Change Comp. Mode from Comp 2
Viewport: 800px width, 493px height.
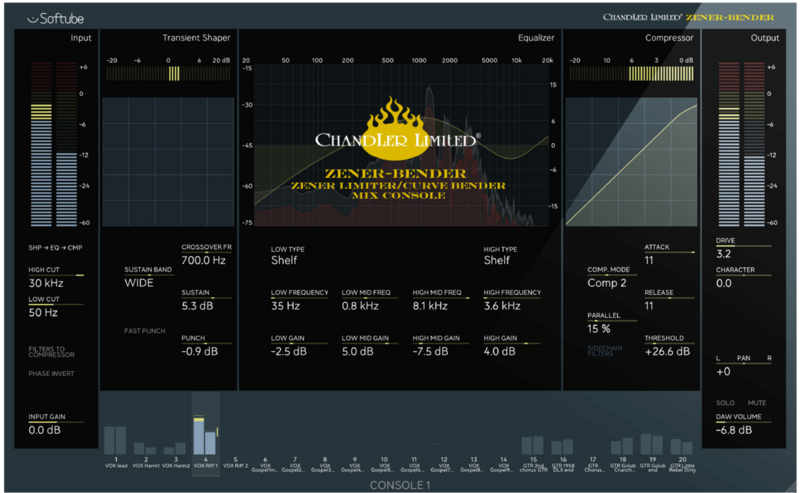pyautogui.click(x=608, y=283)
